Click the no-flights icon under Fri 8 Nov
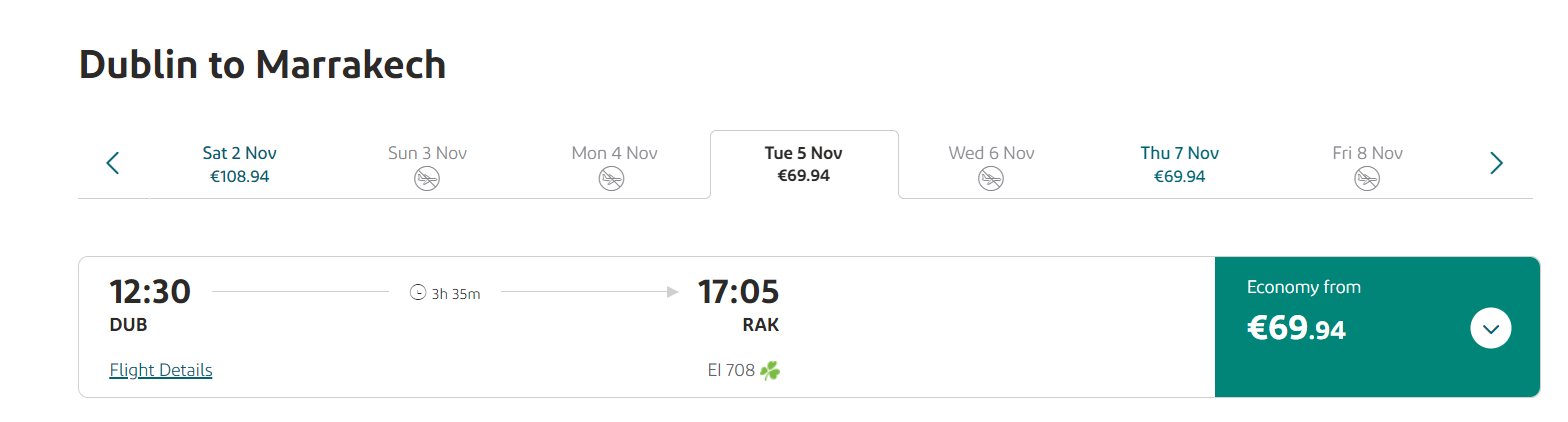Screen dimensions: 1568x422 1367,179
